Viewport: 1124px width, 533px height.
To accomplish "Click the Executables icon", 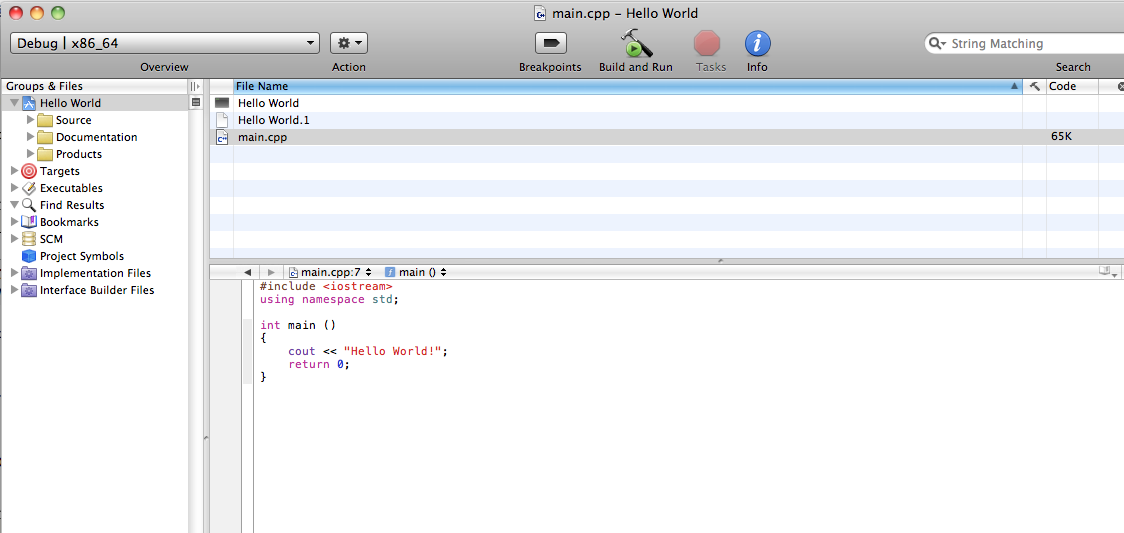I will (x=29, y=188).
